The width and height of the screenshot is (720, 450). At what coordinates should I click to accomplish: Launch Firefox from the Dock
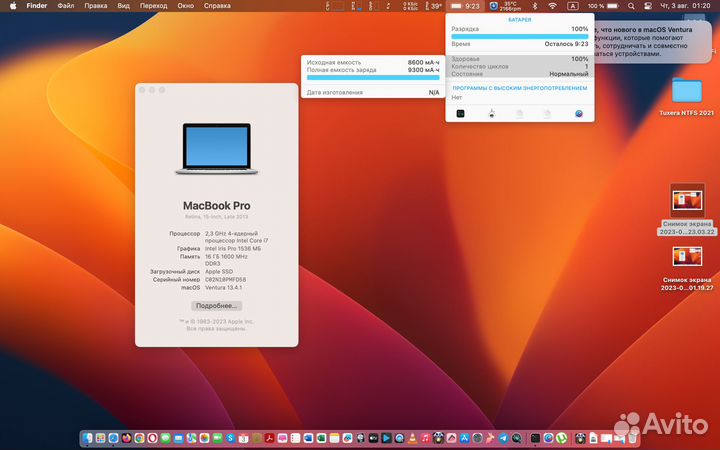click(127, 438)
